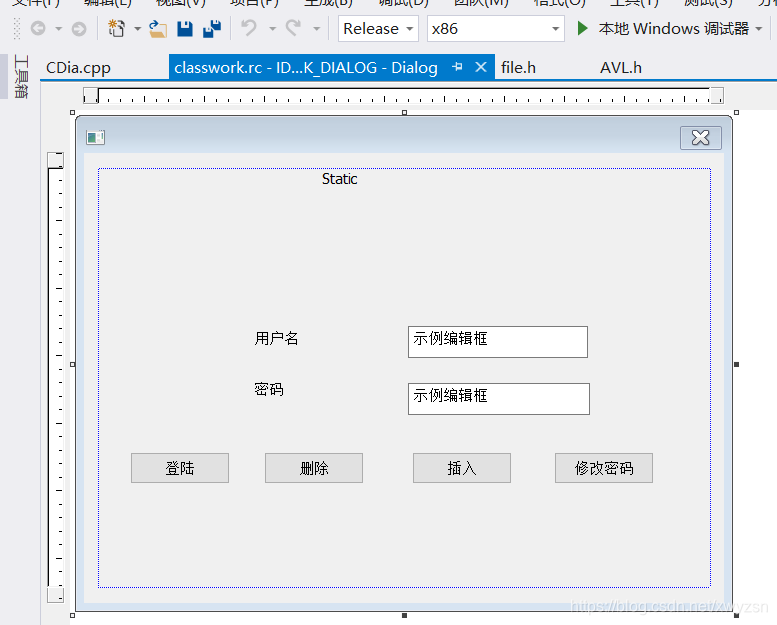Click the dialog's right-edge resize handle
This screenshot has height=625, width=777.
click(736, 364)
